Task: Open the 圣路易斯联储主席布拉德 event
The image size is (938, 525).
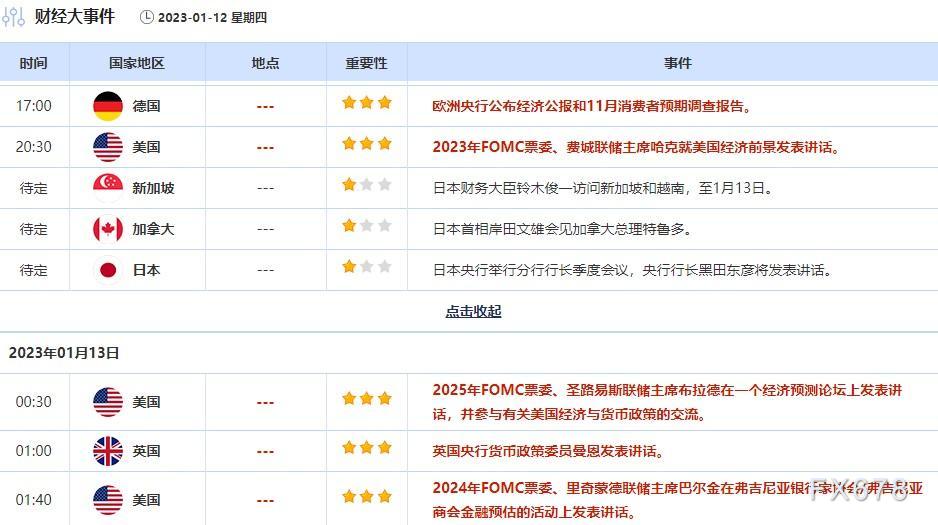Action: click(667, 402)
